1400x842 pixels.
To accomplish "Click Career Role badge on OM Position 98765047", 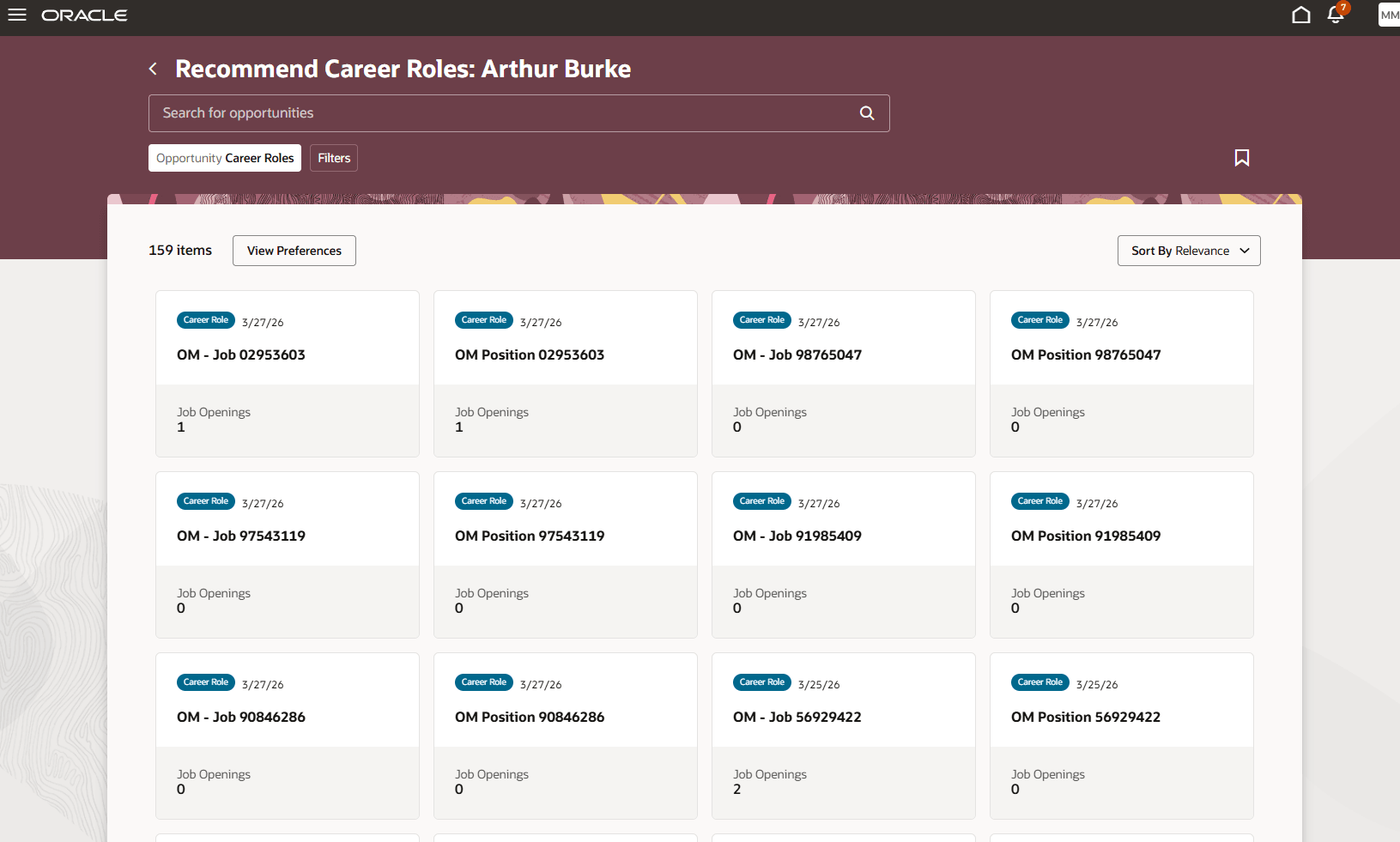I will coord(1040,320).
